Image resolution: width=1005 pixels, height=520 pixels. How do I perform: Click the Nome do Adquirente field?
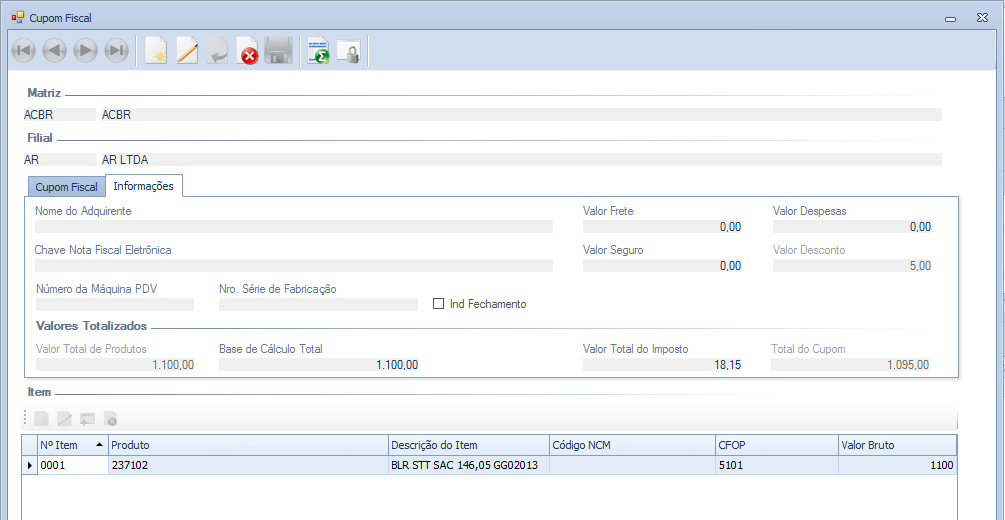pyautogui.click(x=293, y=227)
